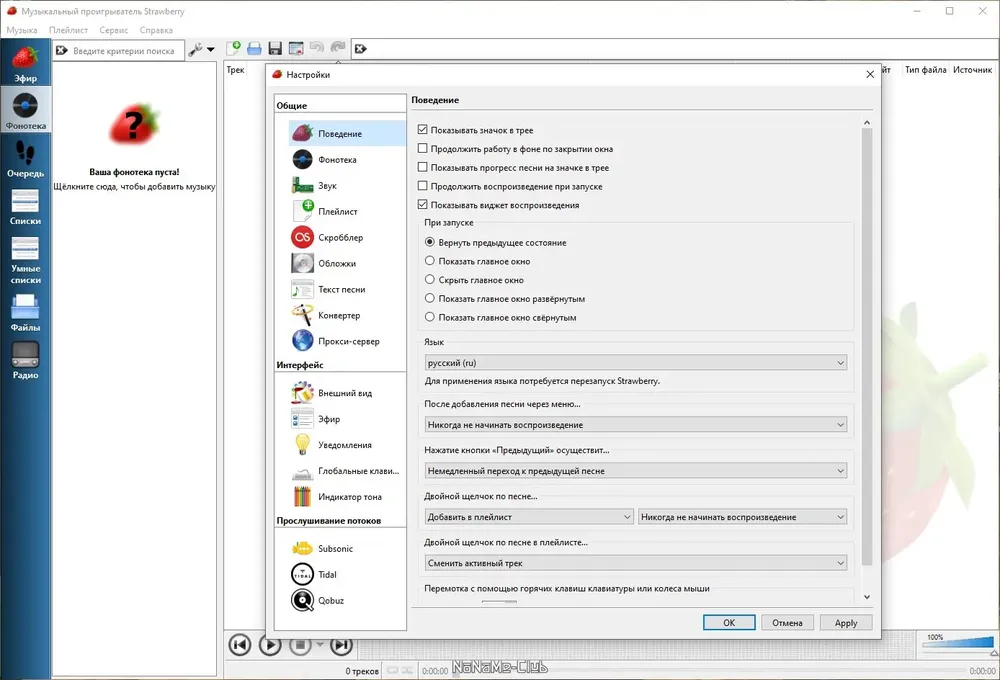The width and height of the screenshot is (1000, 680).
Task: Select Плейлист settings category in dialog
Action: [x=347, y=211]
